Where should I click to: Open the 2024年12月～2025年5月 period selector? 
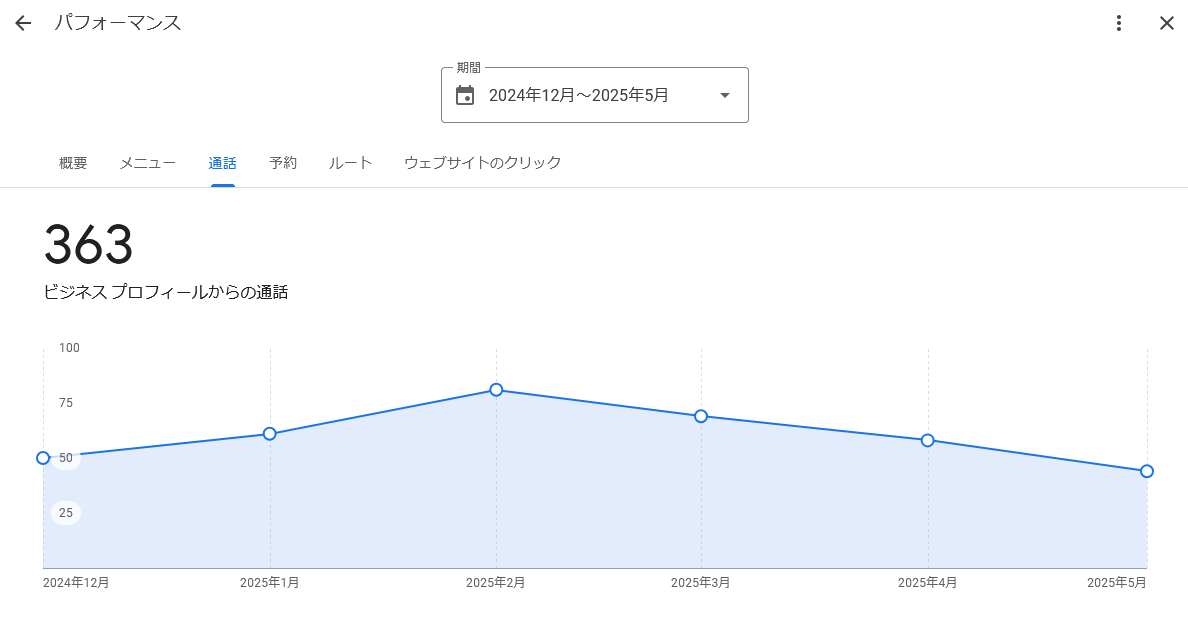(579, 95)
